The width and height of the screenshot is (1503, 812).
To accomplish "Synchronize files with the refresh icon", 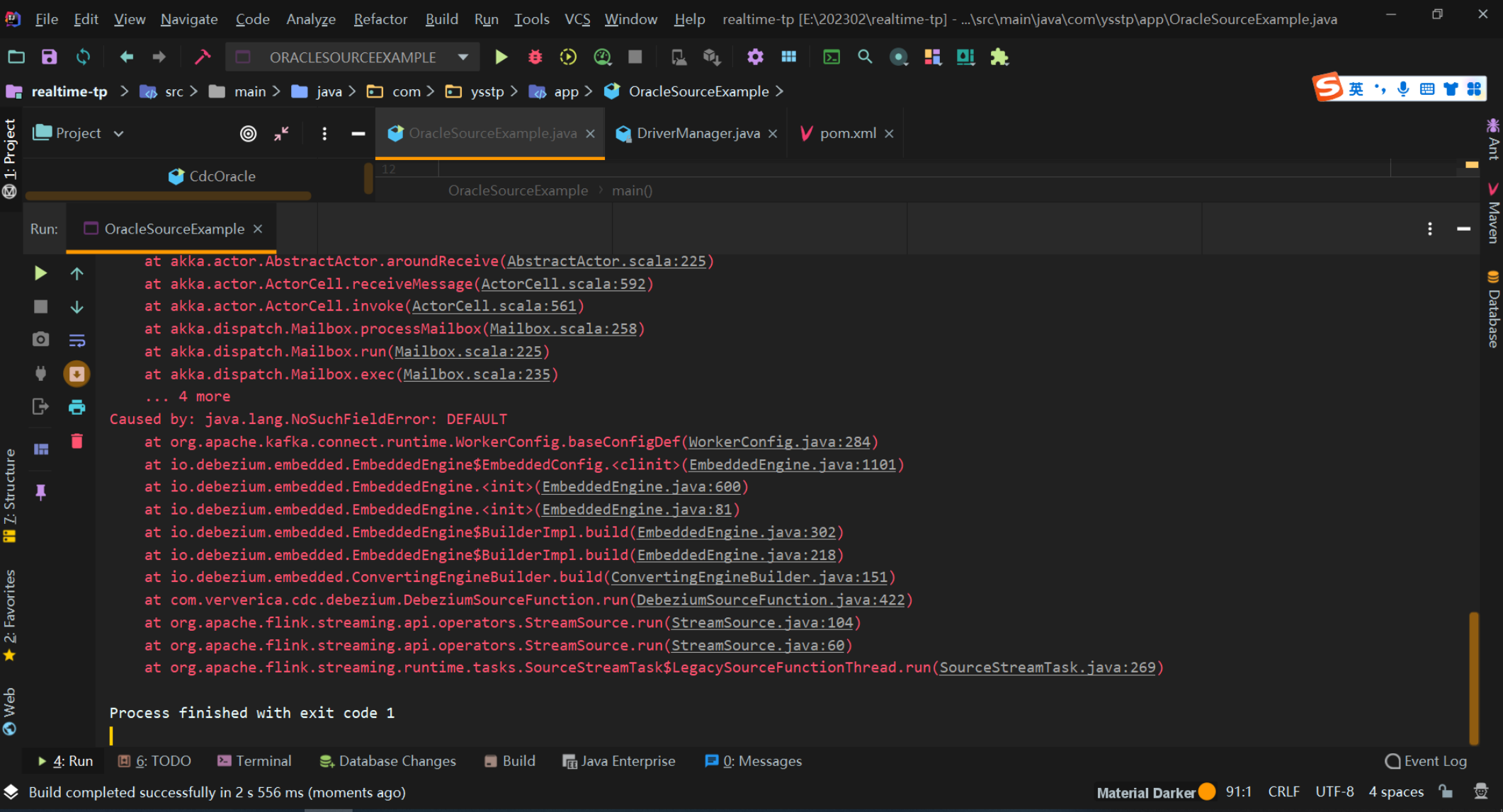I will pos(84,57).
